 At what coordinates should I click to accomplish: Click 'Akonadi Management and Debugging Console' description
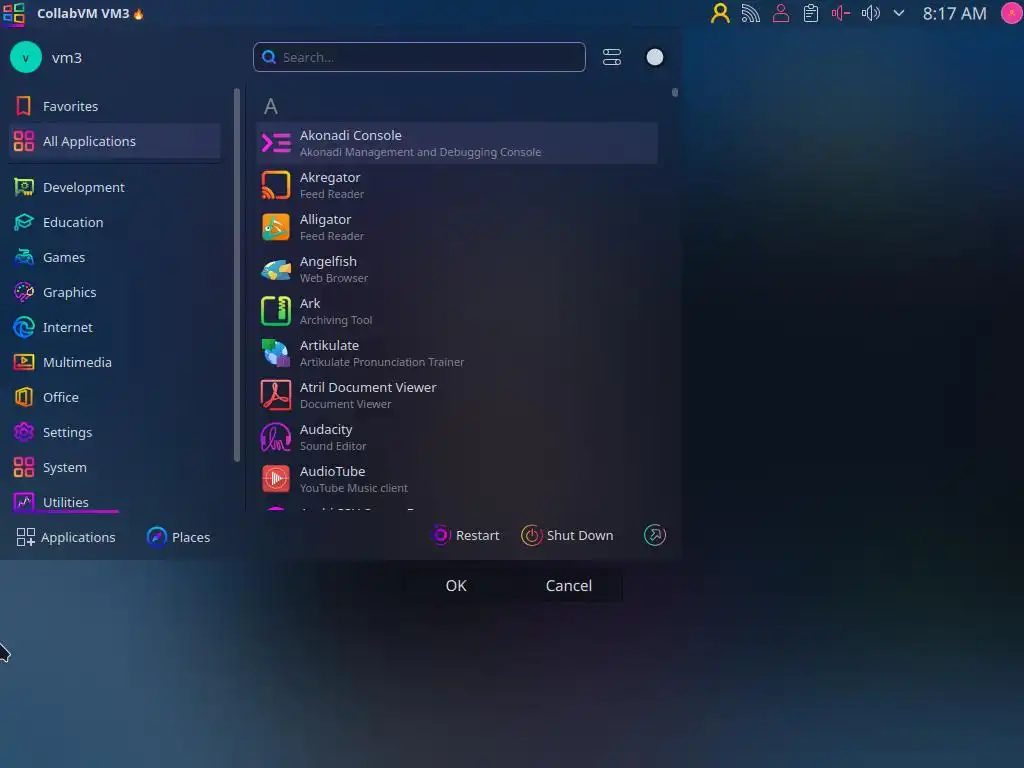420,152
